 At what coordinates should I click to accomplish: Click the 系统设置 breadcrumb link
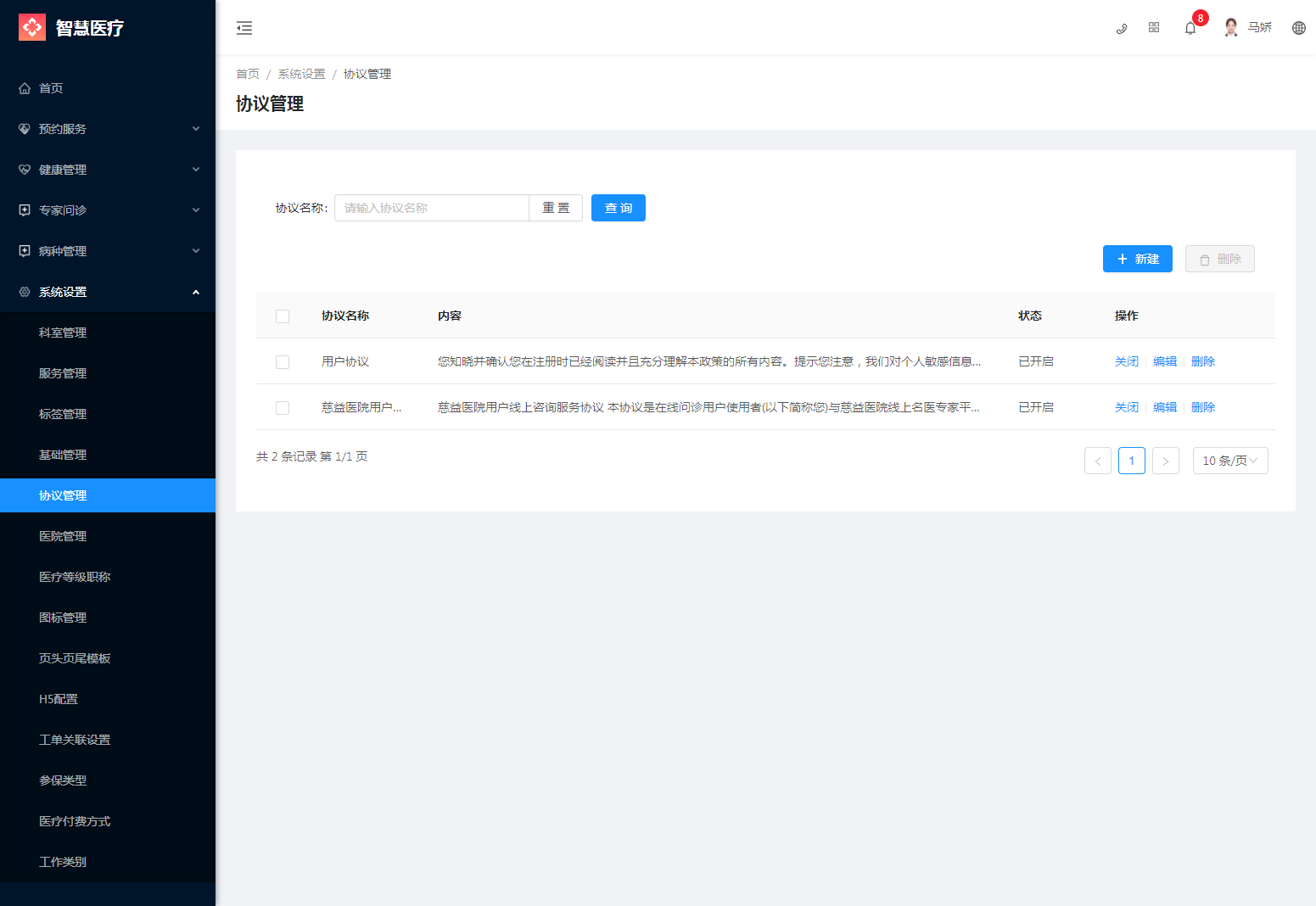tap(302, 74)
